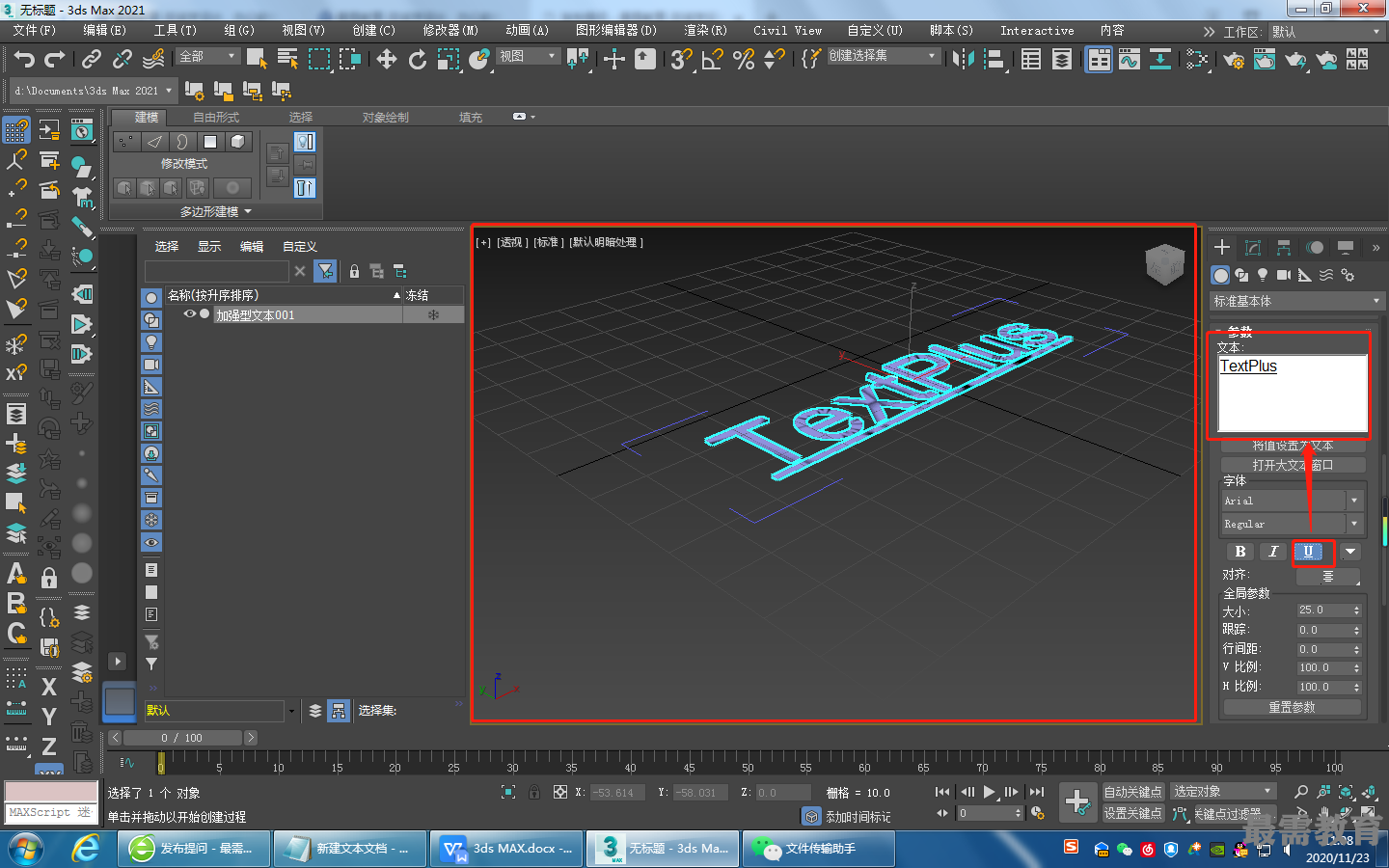The height and width of the screenshot is (868, 1389).
Task: Click Bind to Space Warp icon
Action: pyautogui.click(x=153, y=60)
